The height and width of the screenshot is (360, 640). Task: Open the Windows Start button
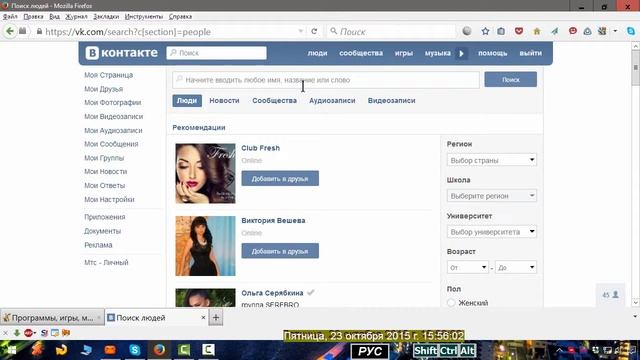11,350
